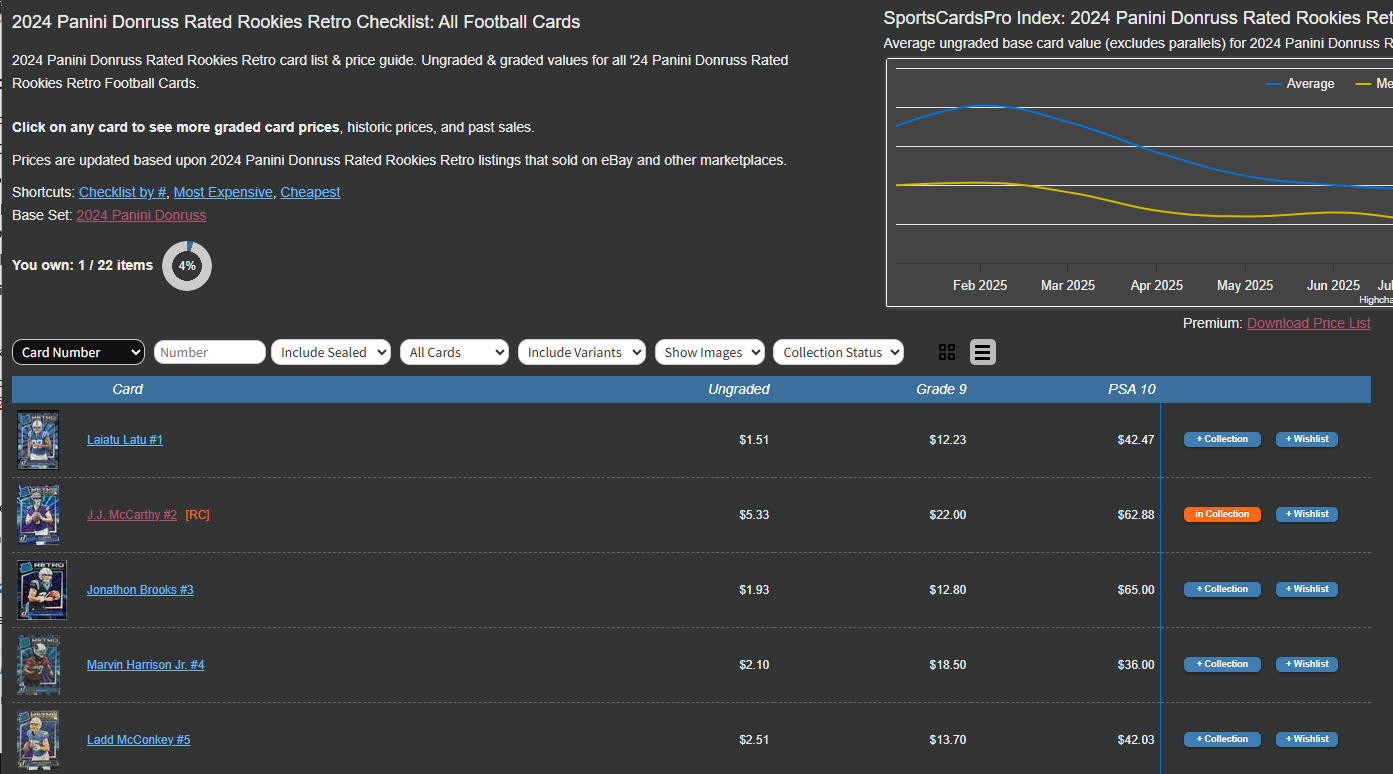Screen dimensions: 1393x774
Task: Click the May 2025 chart axis label
Action: point(1245,286)
